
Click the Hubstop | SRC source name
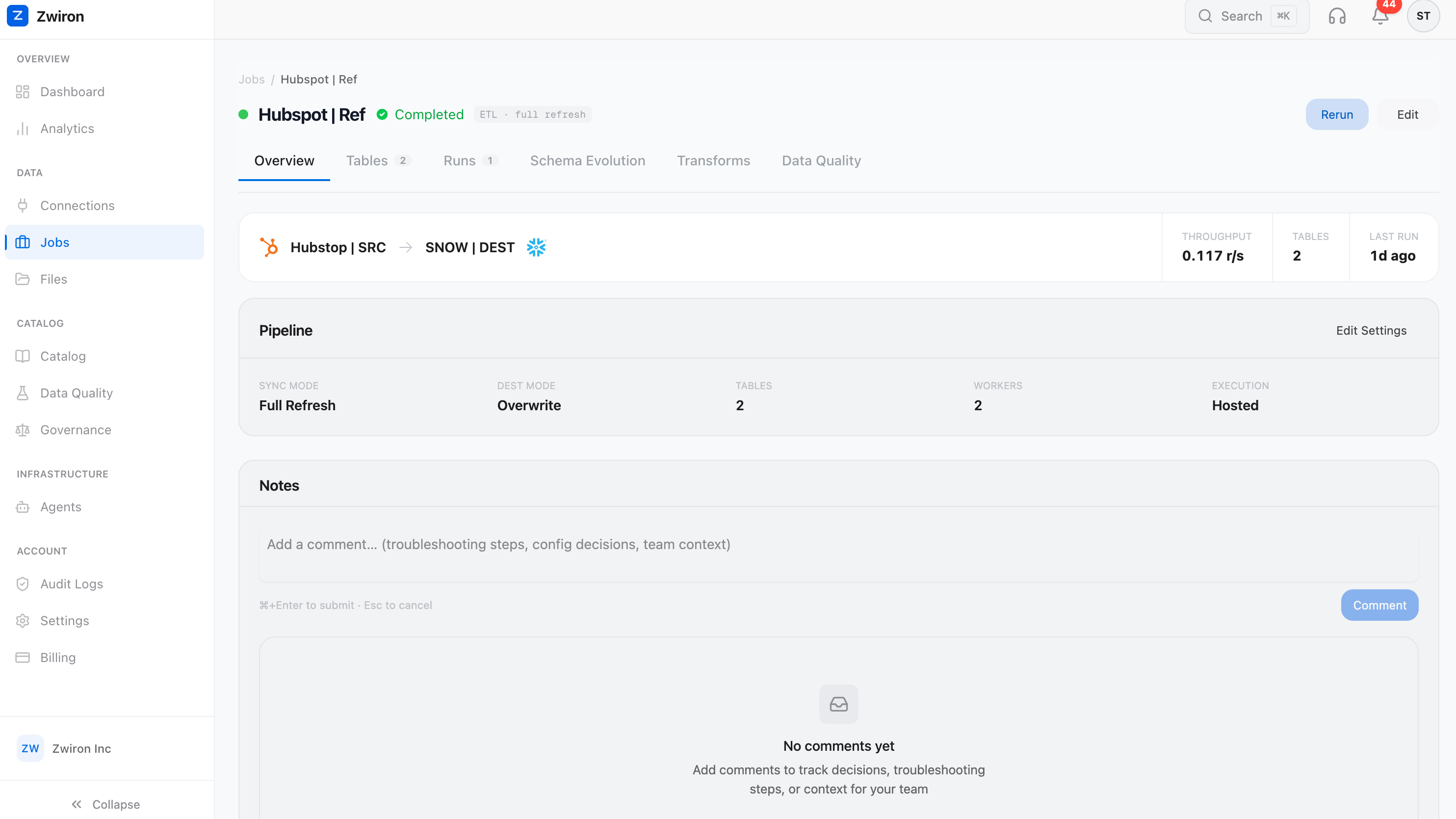point(338,247)
